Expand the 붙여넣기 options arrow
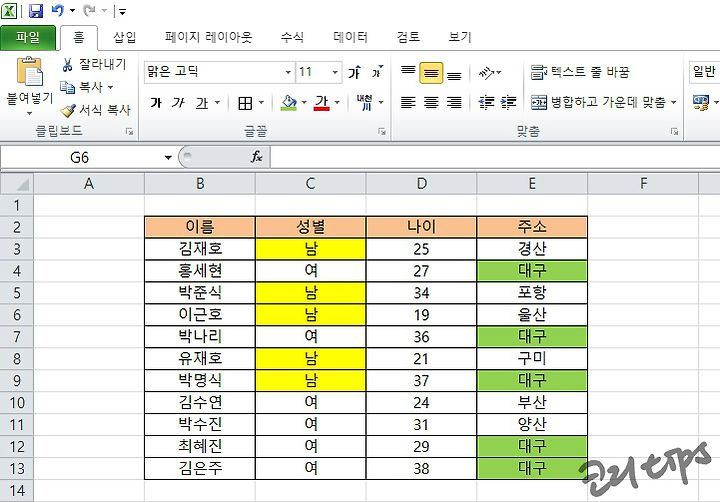Viewport: 720px width, 502px height. click(x=29, y=113)
